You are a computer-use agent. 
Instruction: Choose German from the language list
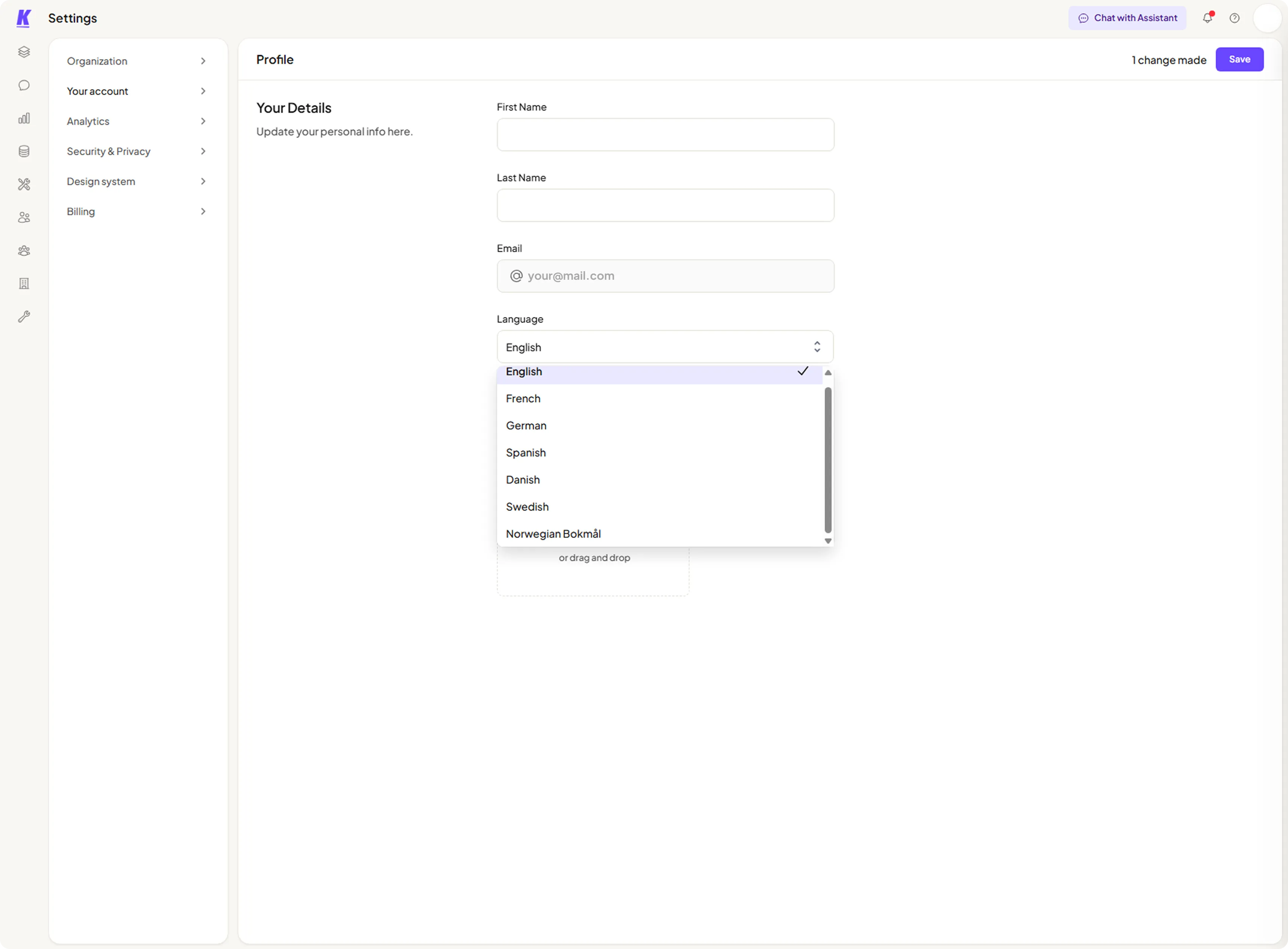pyautogui.click(x=660, y=426)
